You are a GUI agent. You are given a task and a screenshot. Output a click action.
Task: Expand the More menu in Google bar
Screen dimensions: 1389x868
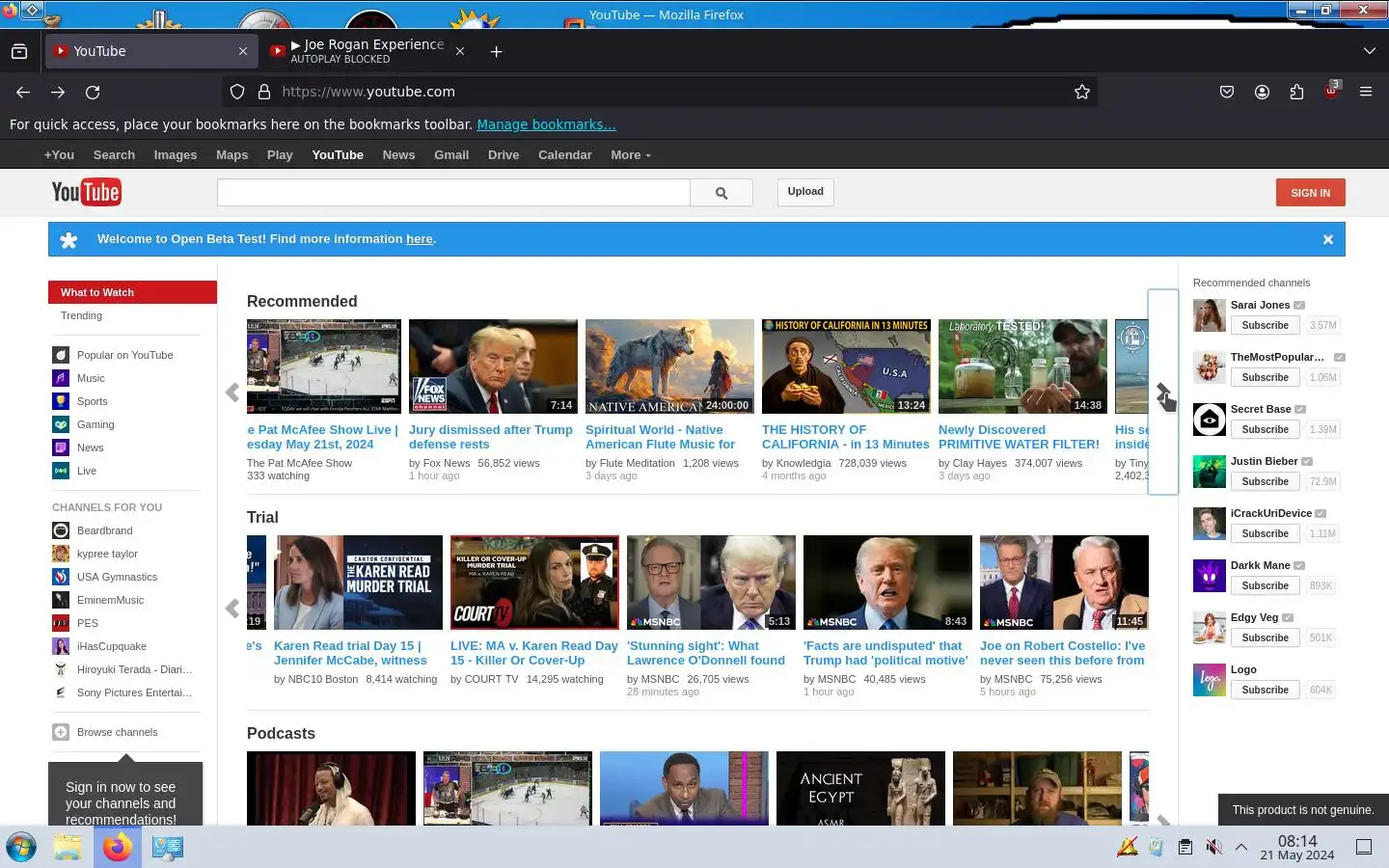631,154
